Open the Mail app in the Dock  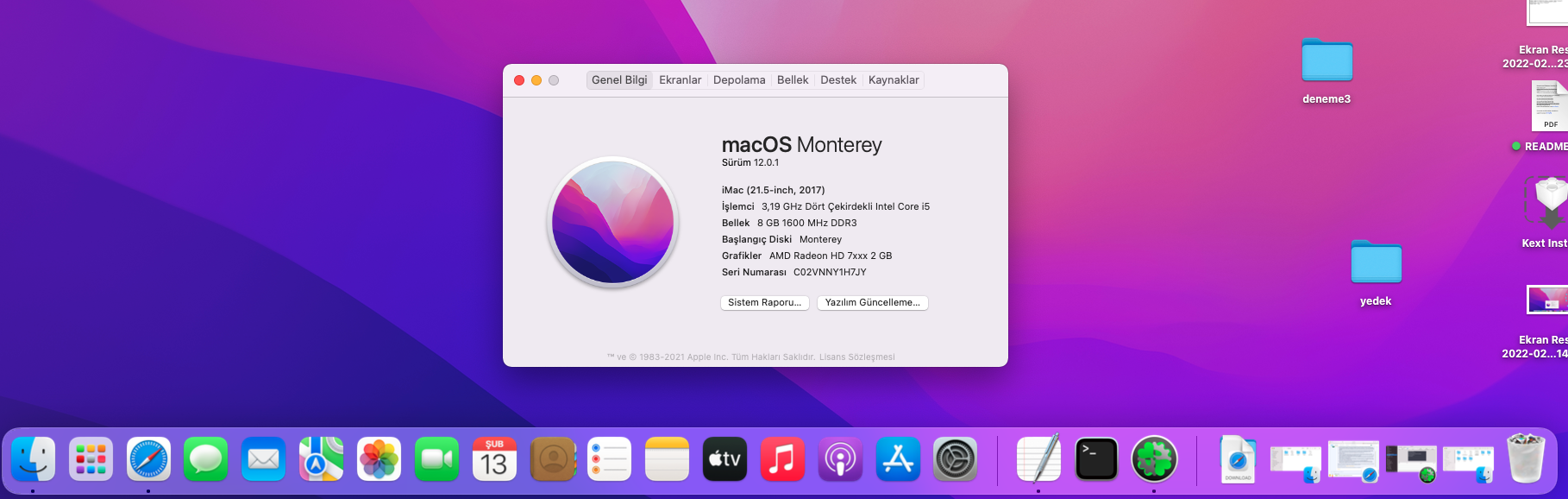(264, 458)
